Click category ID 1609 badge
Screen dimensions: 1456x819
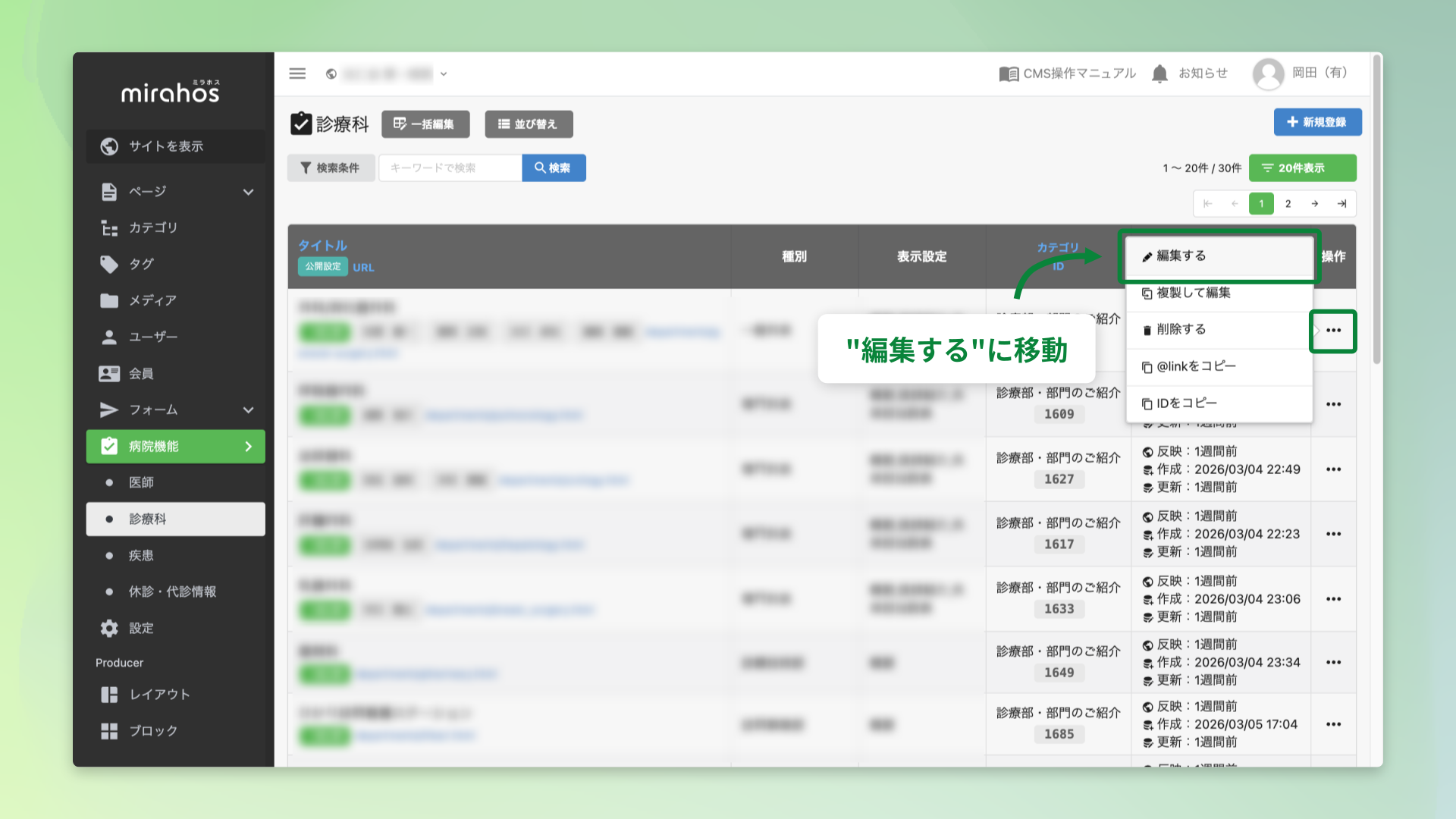tap(1059, 414)
